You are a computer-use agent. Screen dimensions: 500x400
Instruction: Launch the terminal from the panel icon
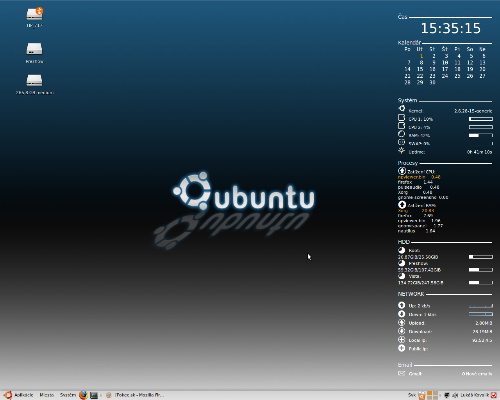[x=94, y=395]
